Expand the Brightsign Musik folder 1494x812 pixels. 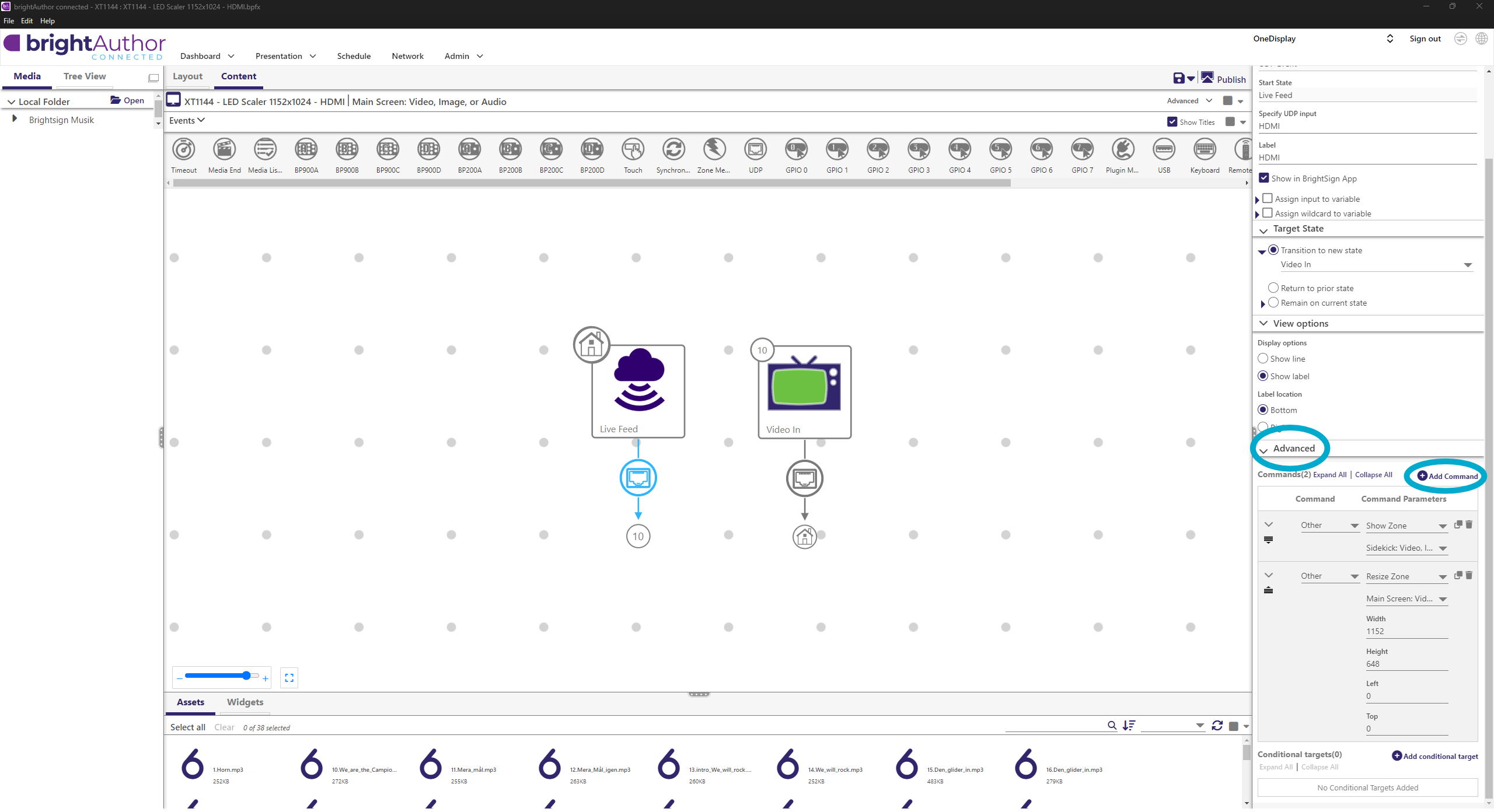(15, 119)
